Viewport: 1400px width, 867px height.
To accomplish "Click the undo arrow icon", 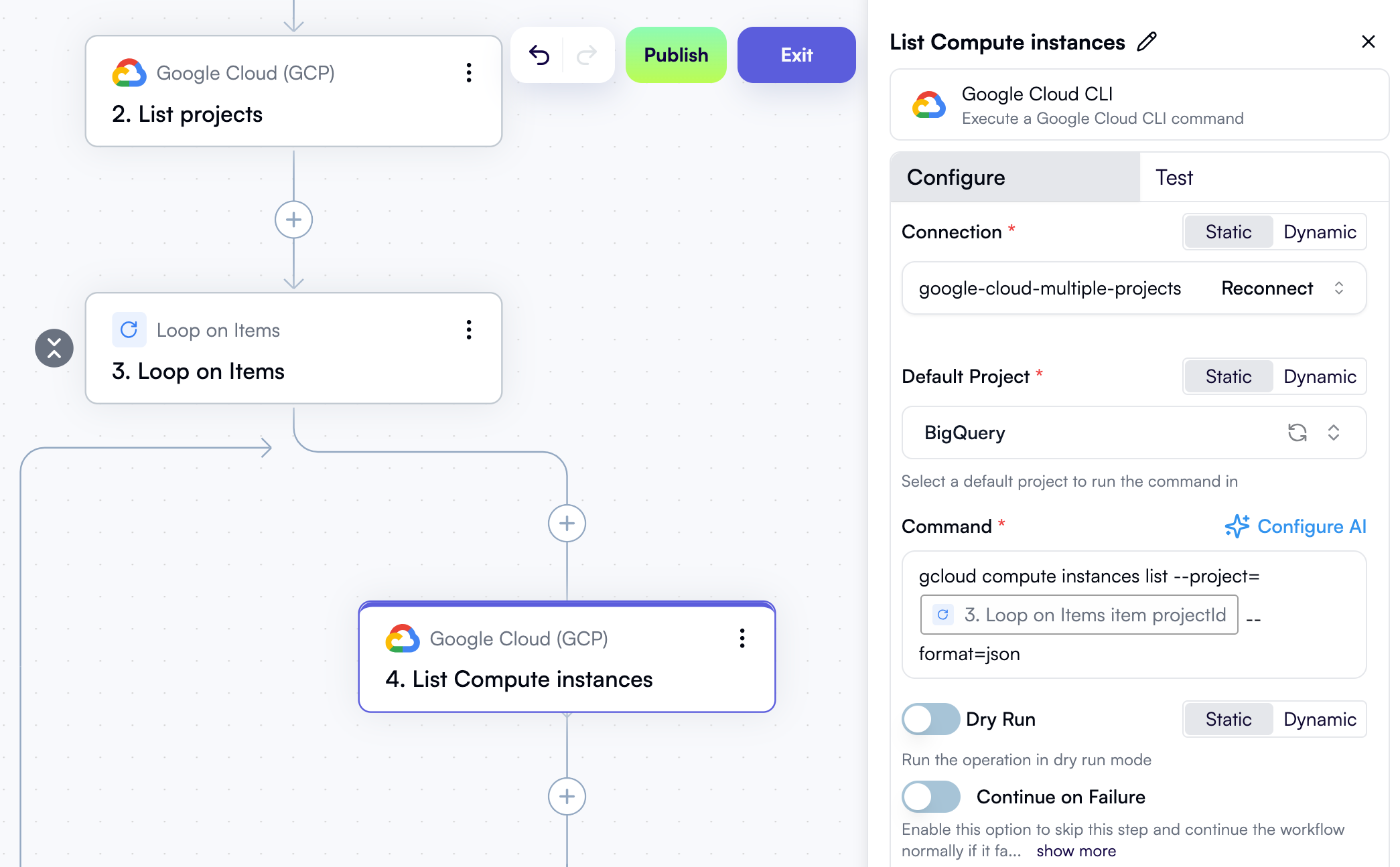I will (539, 55).
